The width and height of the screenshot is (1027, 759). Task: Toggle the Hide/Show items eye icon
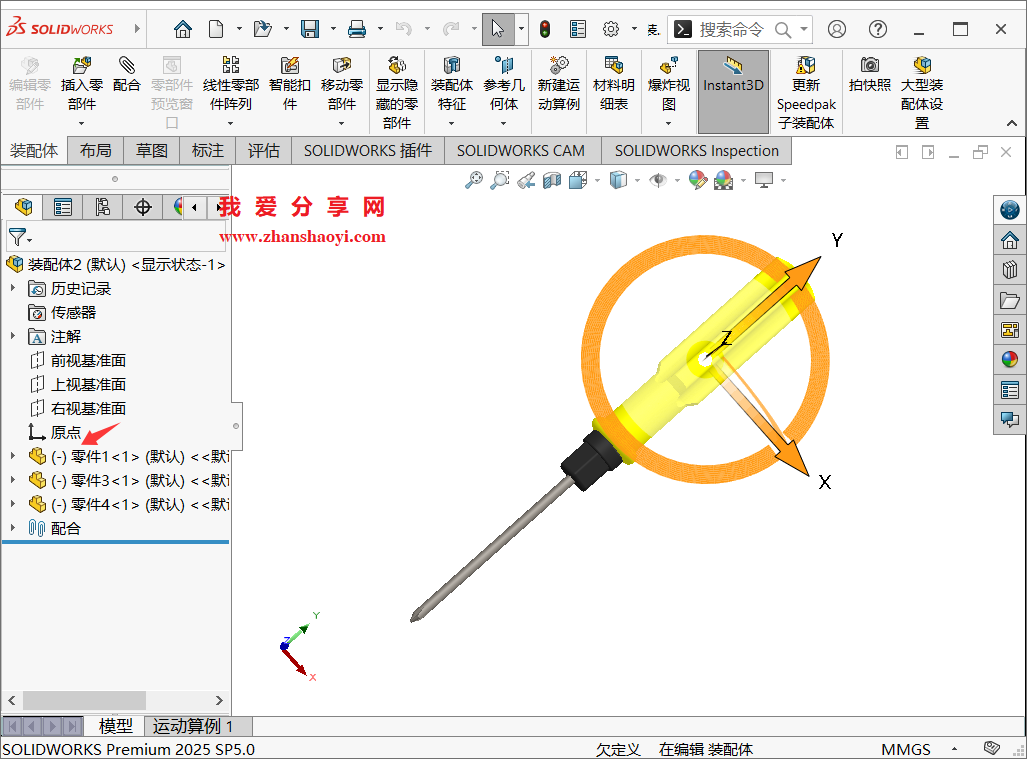pos(658,179)
